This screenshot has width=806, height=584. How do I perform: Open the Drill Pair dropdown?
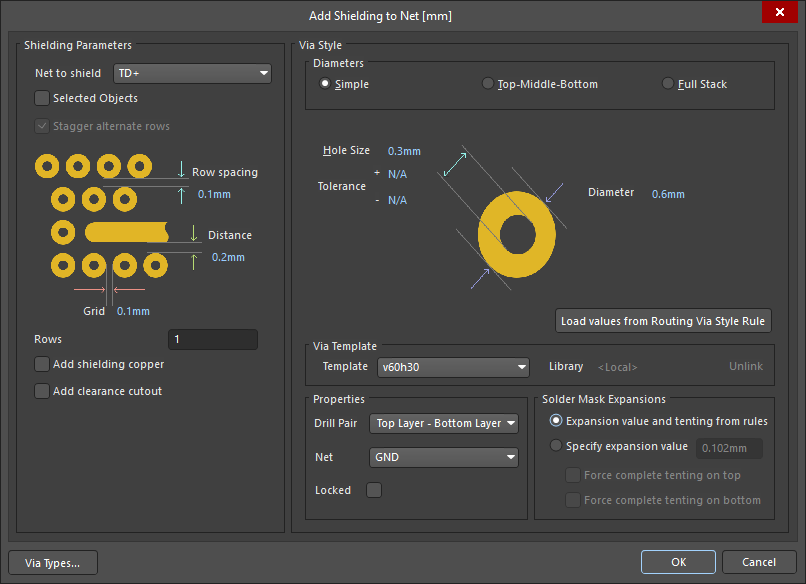444,423
